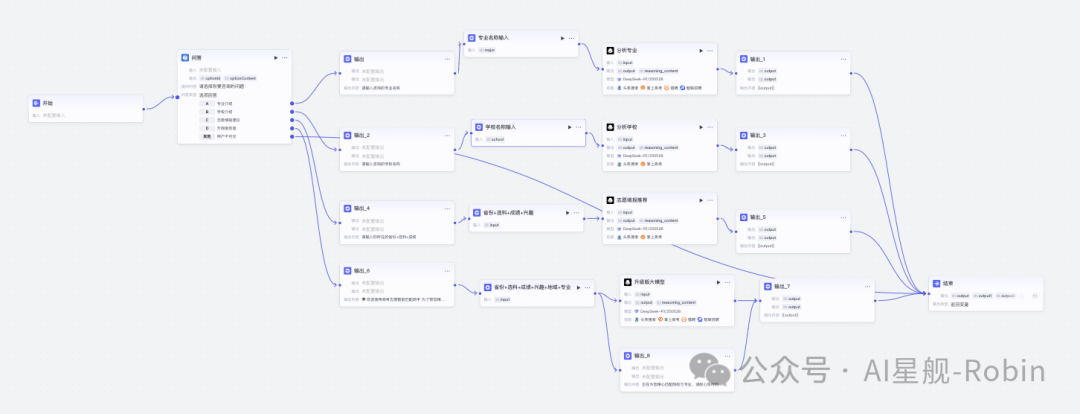
Task: Click the output port of 开始 node
Action: tap(143, 108)
